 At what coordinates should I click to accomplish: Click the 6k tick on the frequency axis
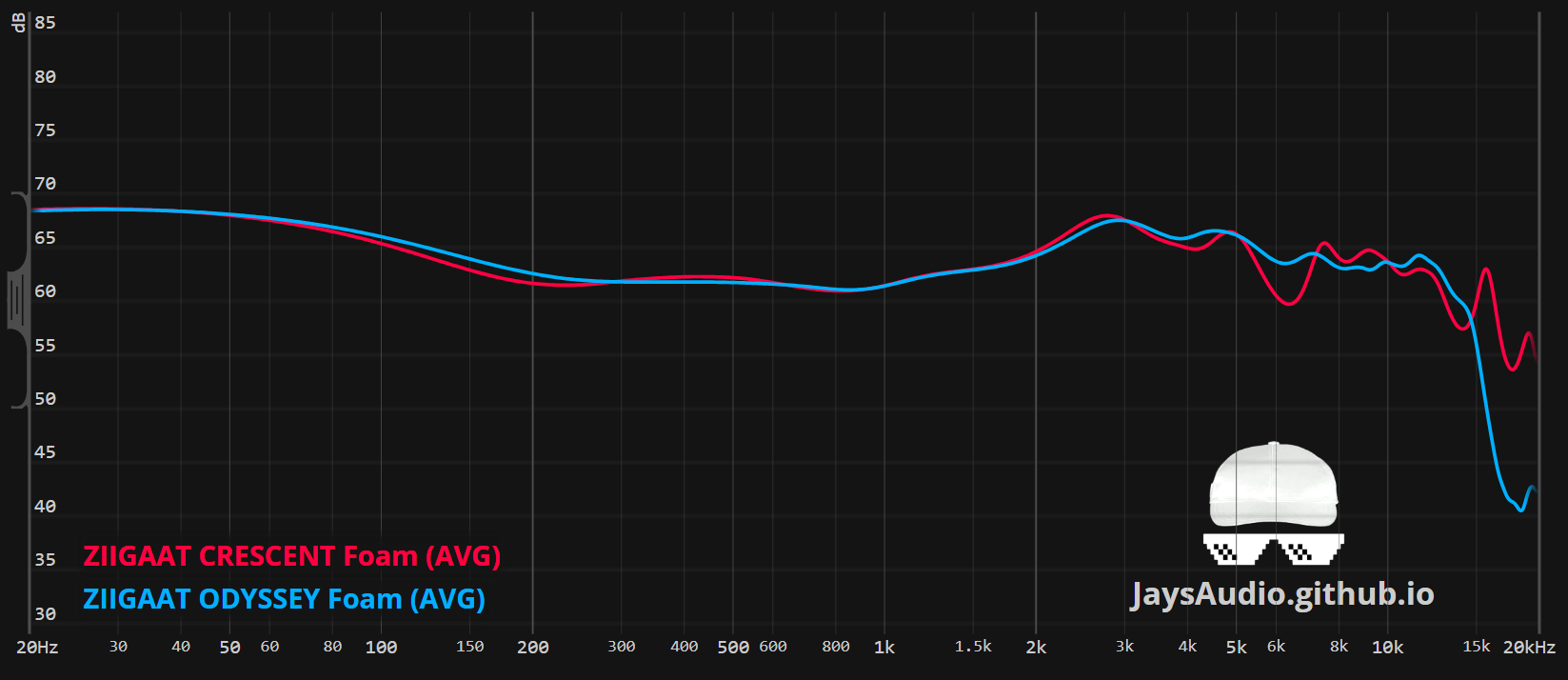[1276, 647]
